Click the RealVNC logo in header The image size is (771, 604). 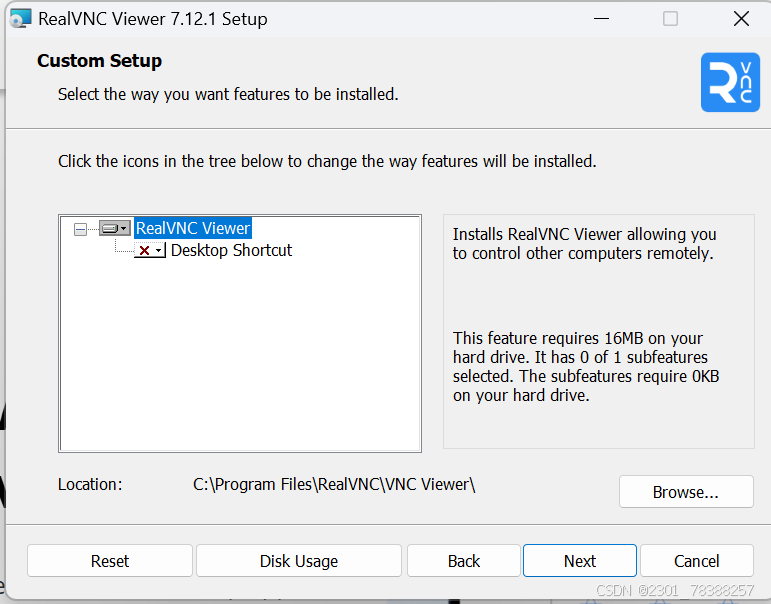pos(730,82)
